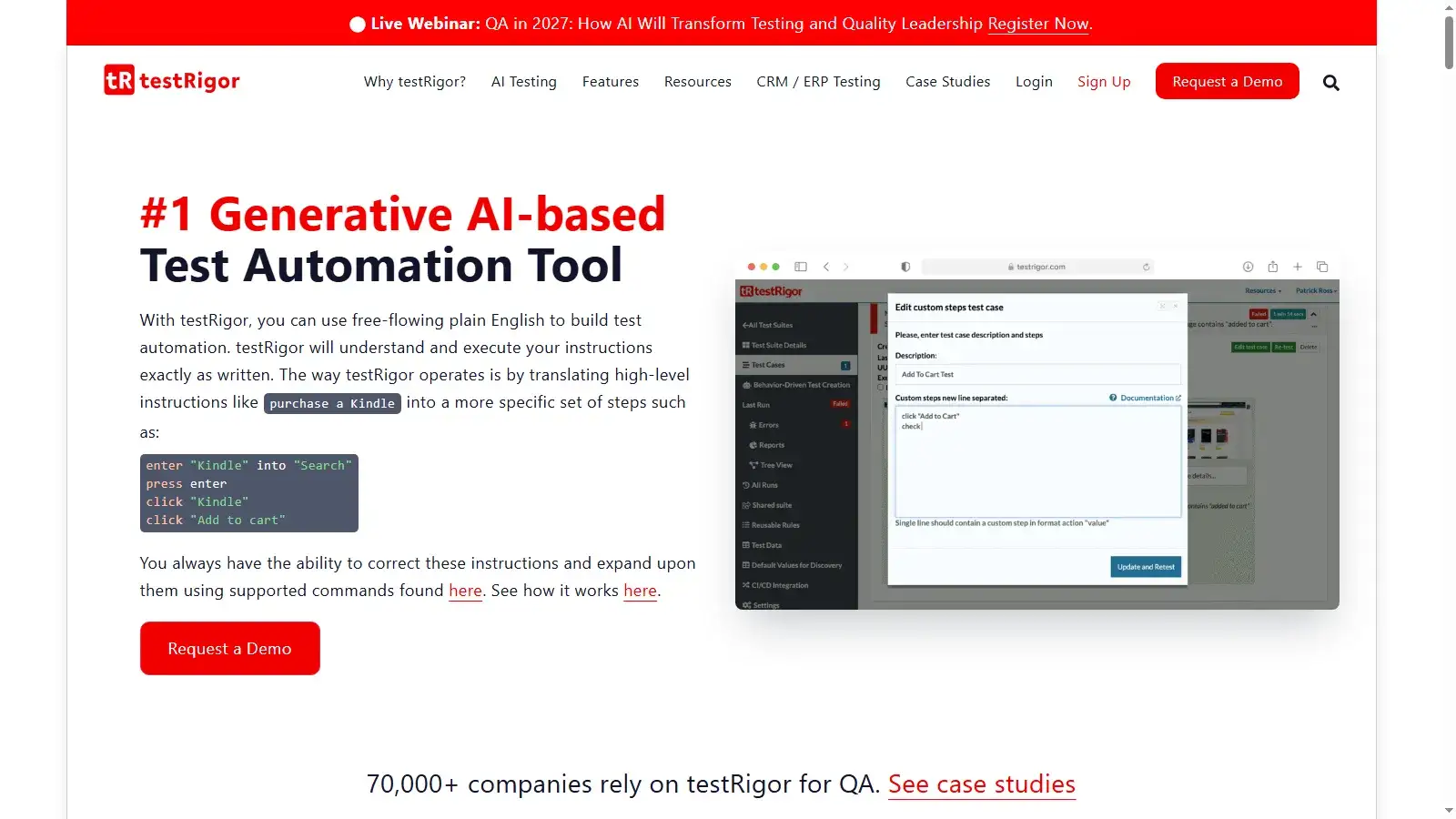Open the AI Testing menu item
This screenshot has width=1456, height=819.
tap(524, 82)
